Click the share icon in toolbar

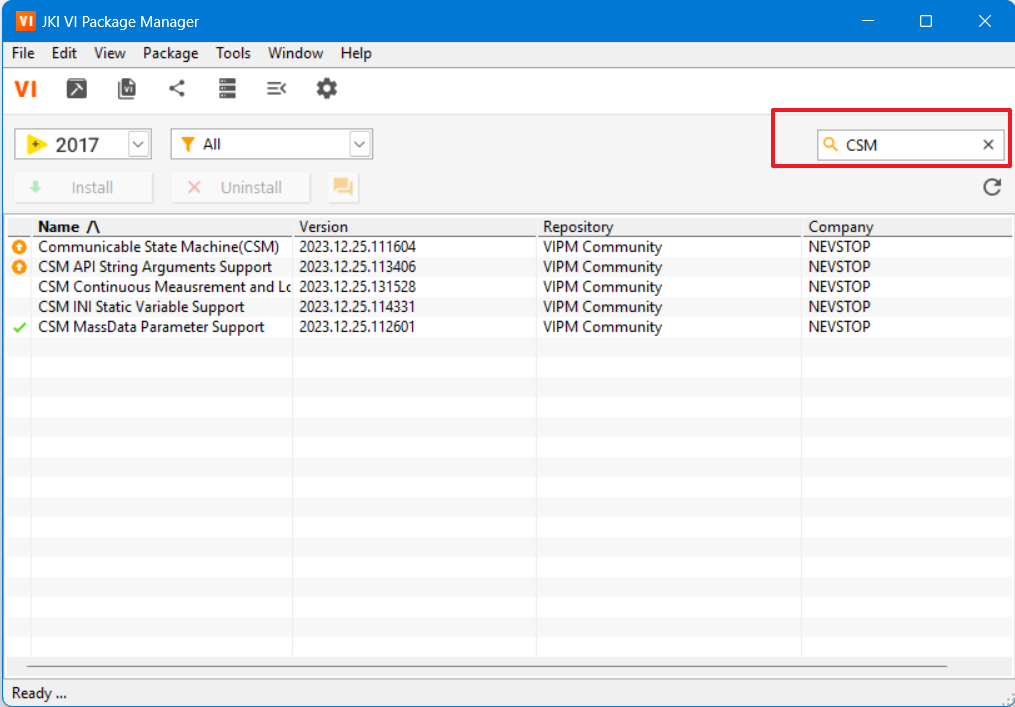tap(177, 89)
